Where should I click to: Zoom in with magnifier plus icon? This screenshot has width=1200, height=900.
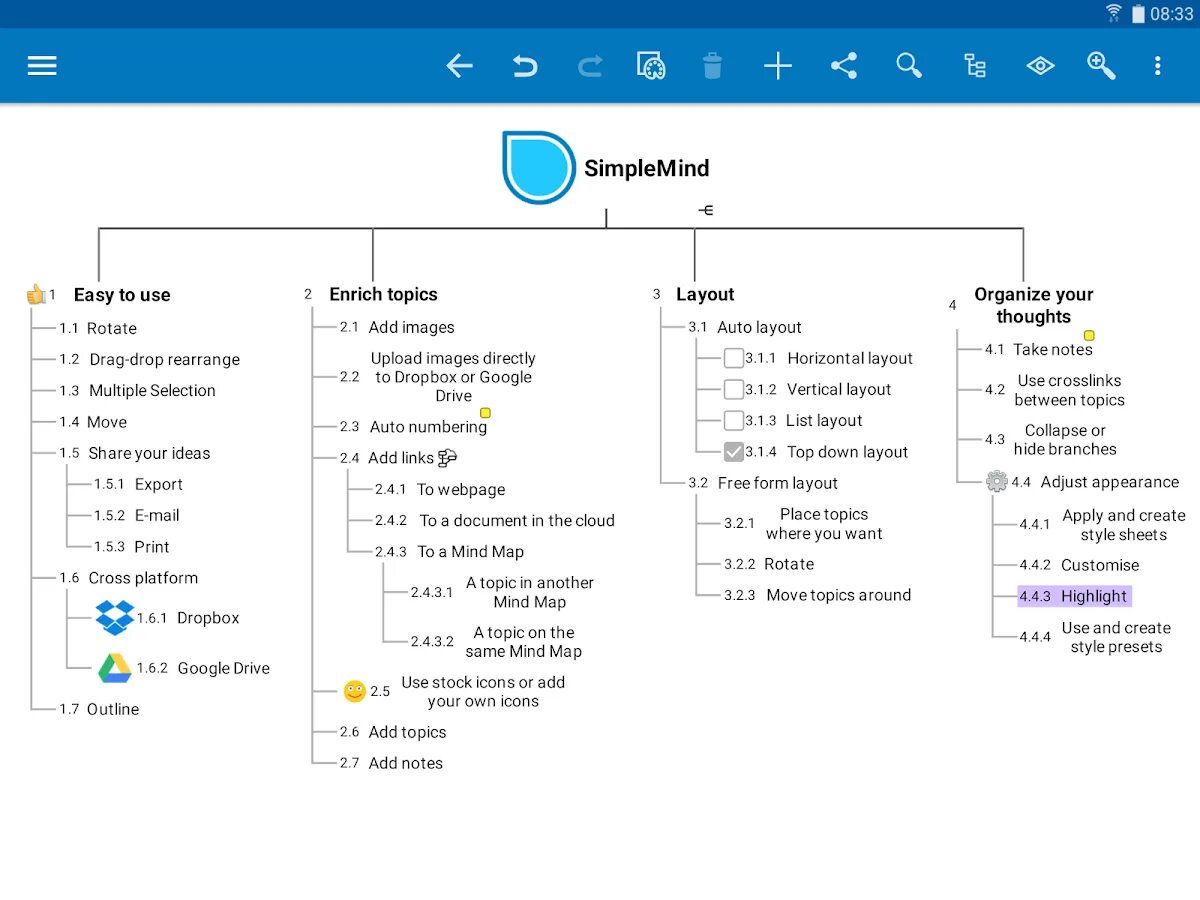click(x=1101, y=66)
